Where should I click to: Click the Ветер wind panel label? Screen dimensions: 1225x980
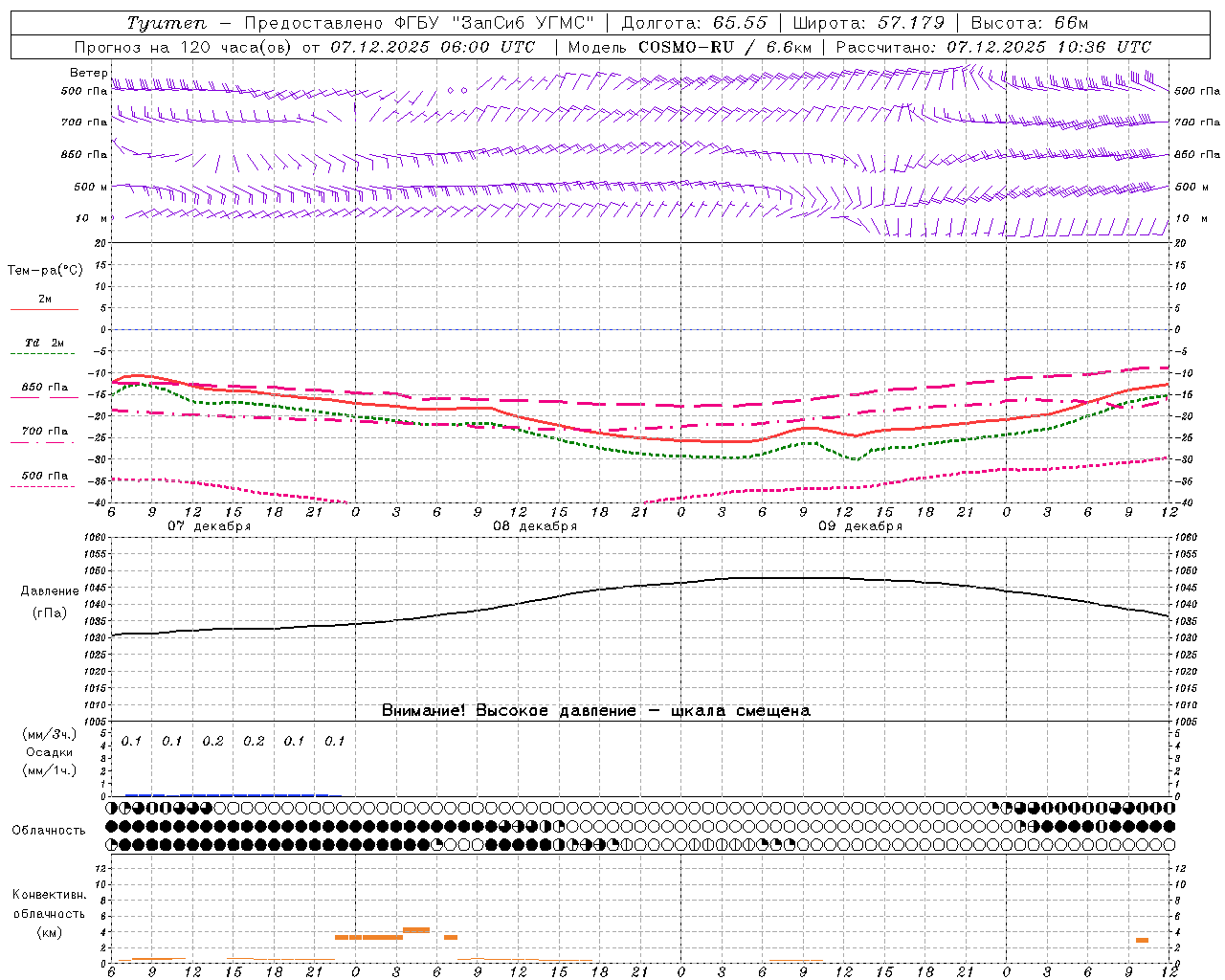click(x=88, y=73)
